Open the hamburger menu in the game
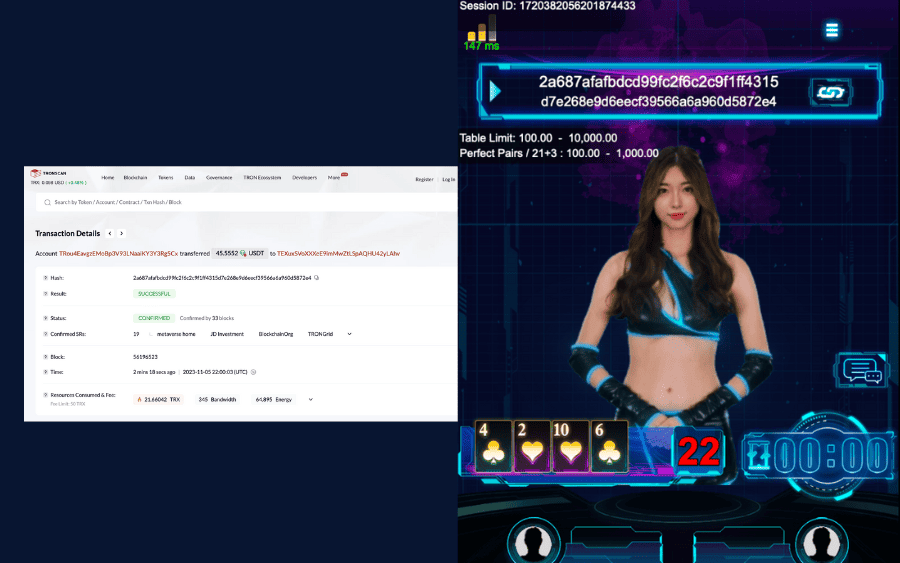The height and width of the screenshot is (563, 900). pyautogui.click(x=831, y=30)
